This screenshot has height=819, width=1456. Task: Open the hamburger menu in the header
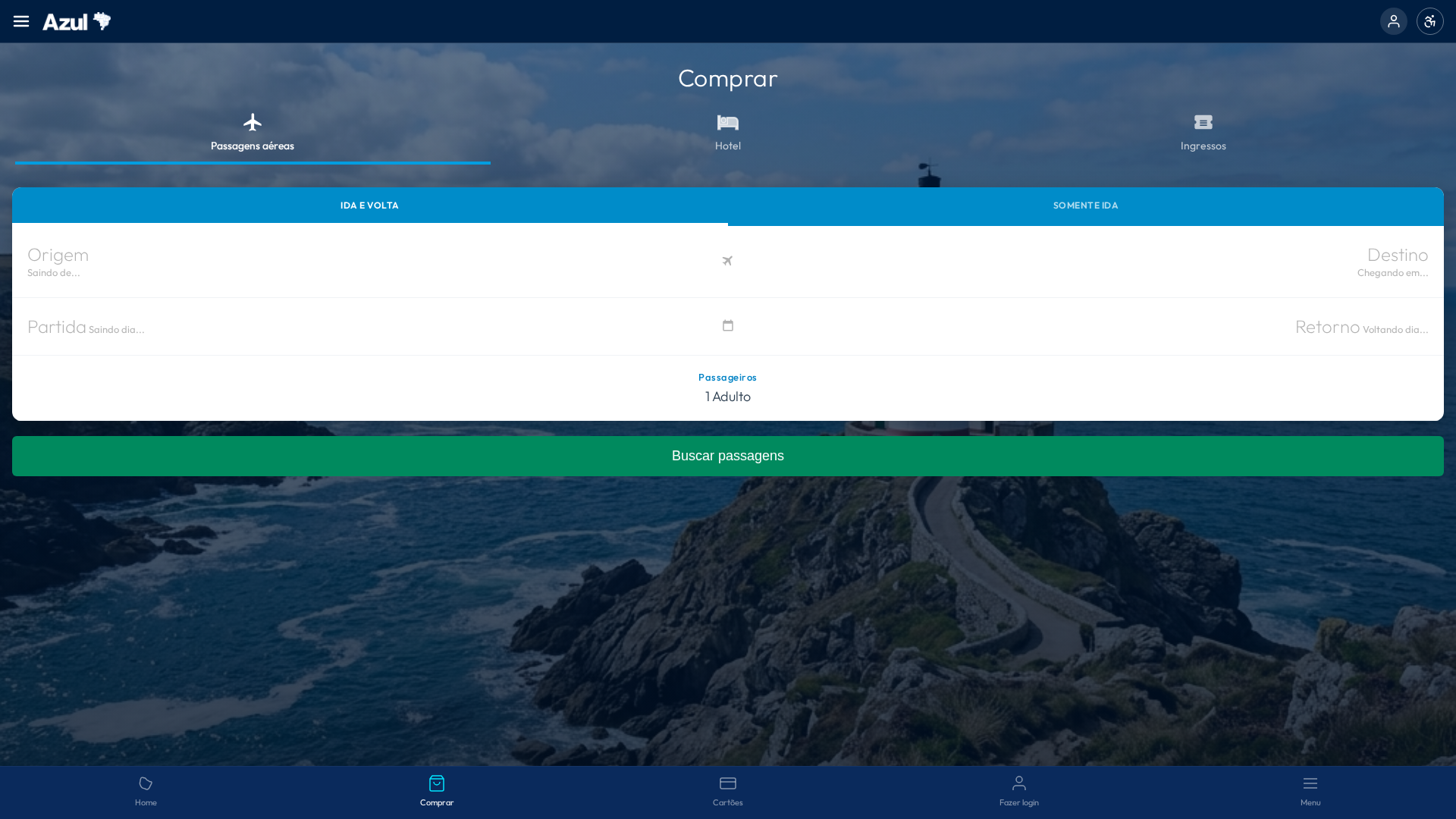click(21, 21)
